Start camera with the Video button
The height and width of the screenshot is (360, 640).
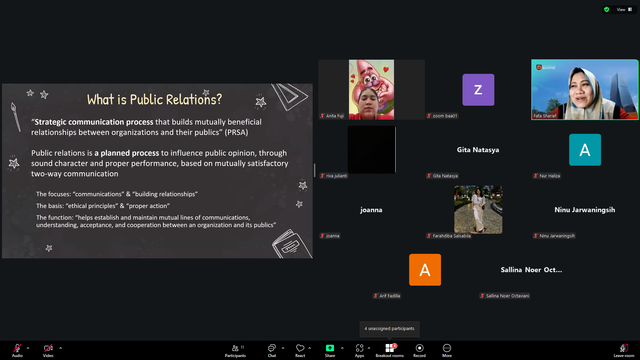point(48,350)
